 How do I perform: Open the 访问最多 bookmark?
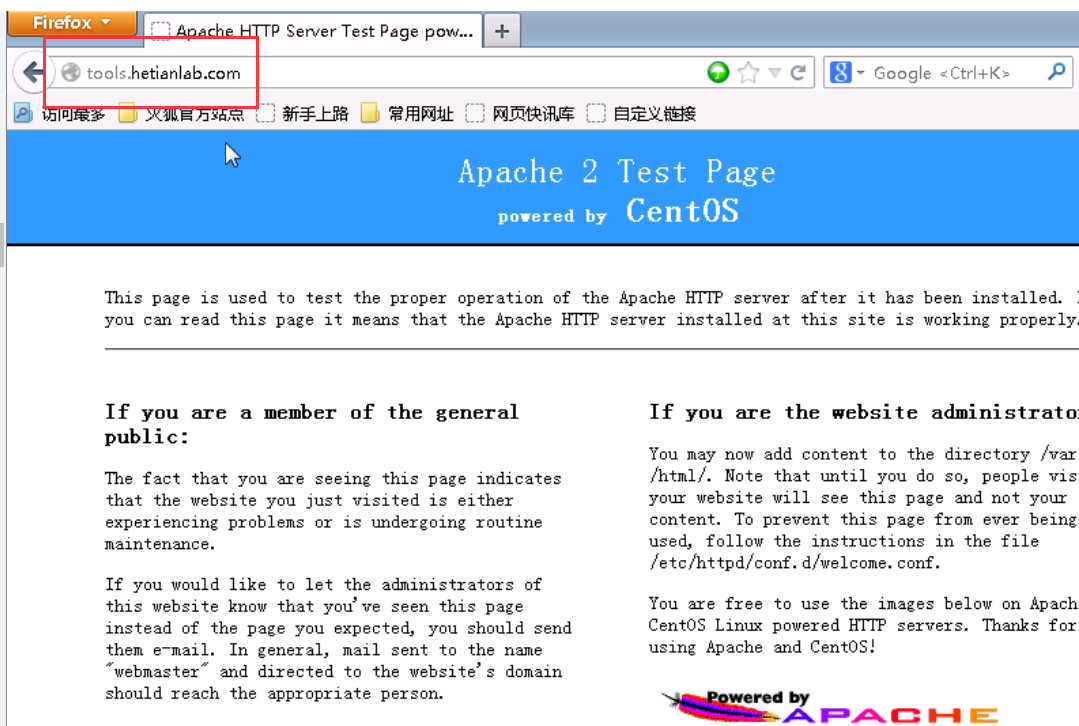click(x=61, y=114)
